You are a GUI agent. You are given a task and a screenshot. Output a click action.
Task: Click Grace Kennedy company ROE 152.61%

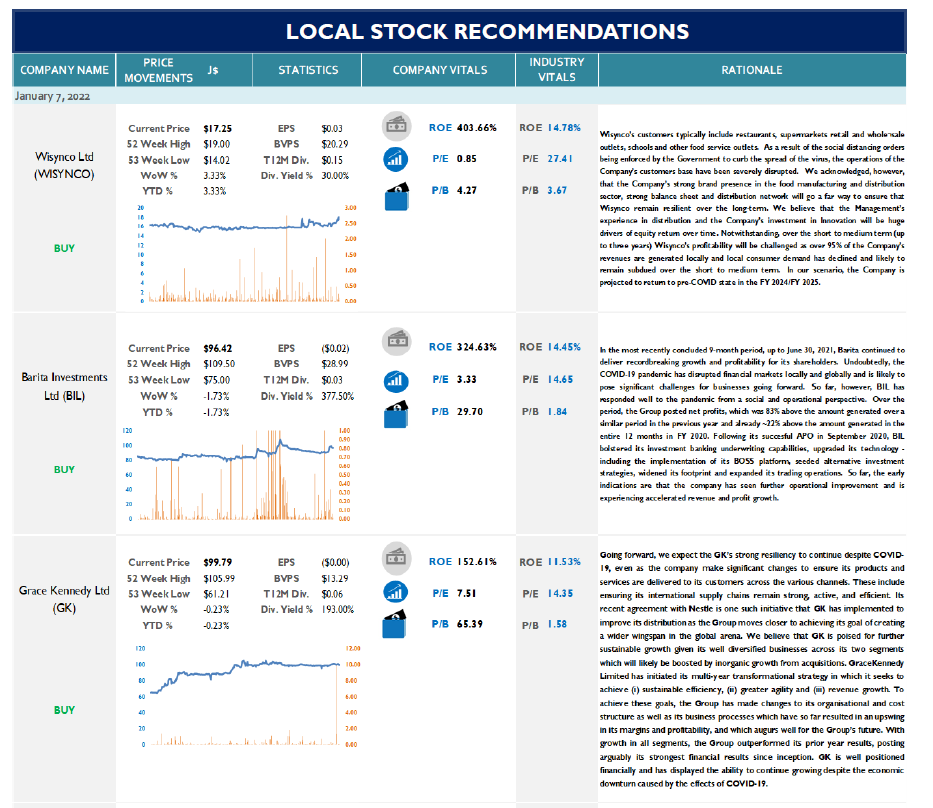477,562
